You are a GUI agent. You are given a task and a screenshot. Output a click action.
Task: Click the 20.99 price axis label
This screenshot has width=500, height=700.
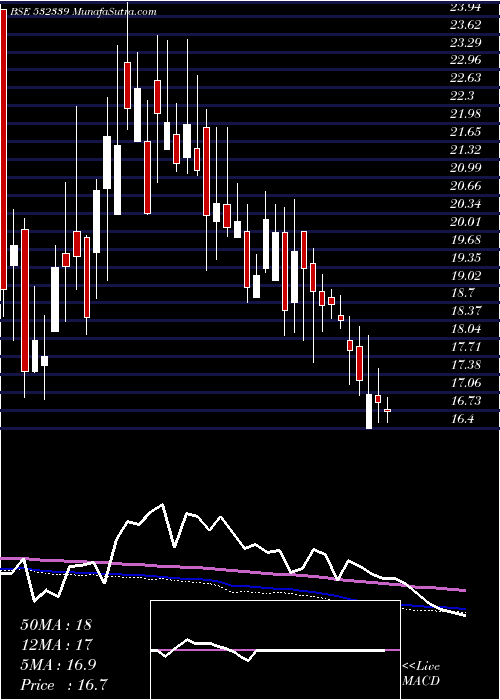pyautogui.click(x=466, y=168)
